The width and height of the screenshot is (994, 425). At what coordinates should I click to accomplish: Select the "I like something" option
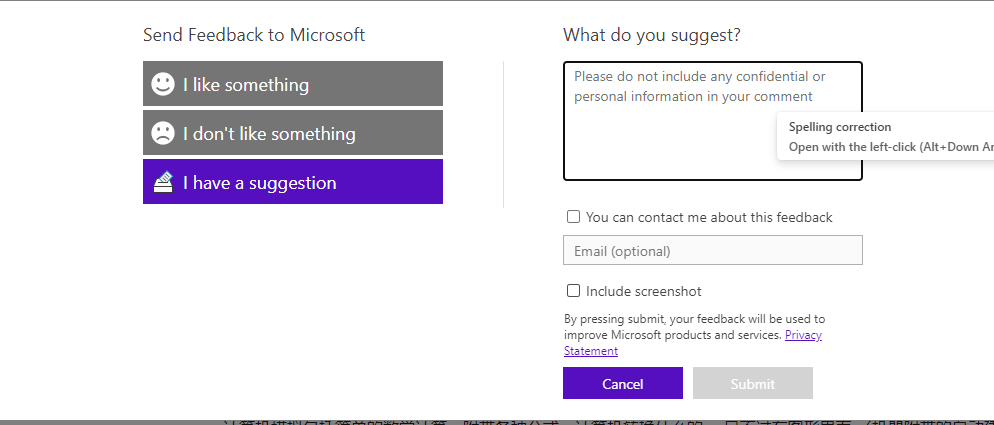click(293, 84)
